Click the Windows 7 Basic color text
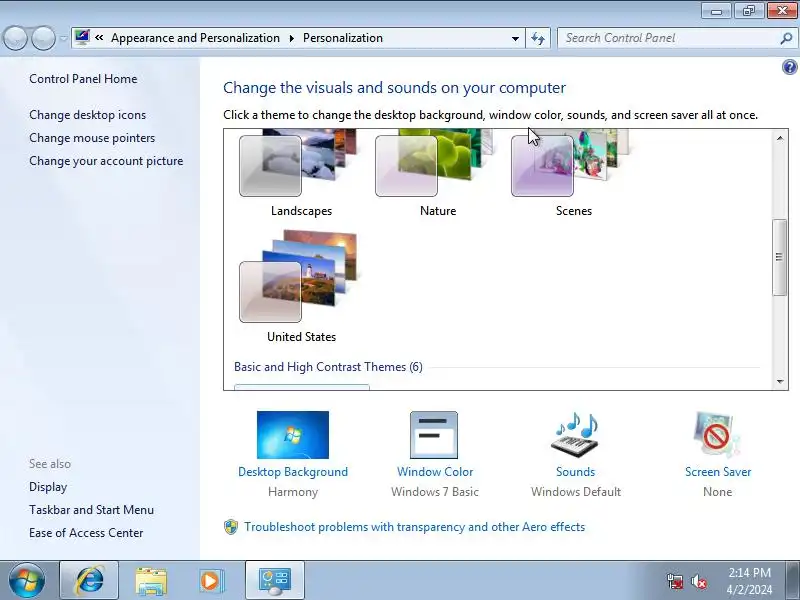 (435, 492)
